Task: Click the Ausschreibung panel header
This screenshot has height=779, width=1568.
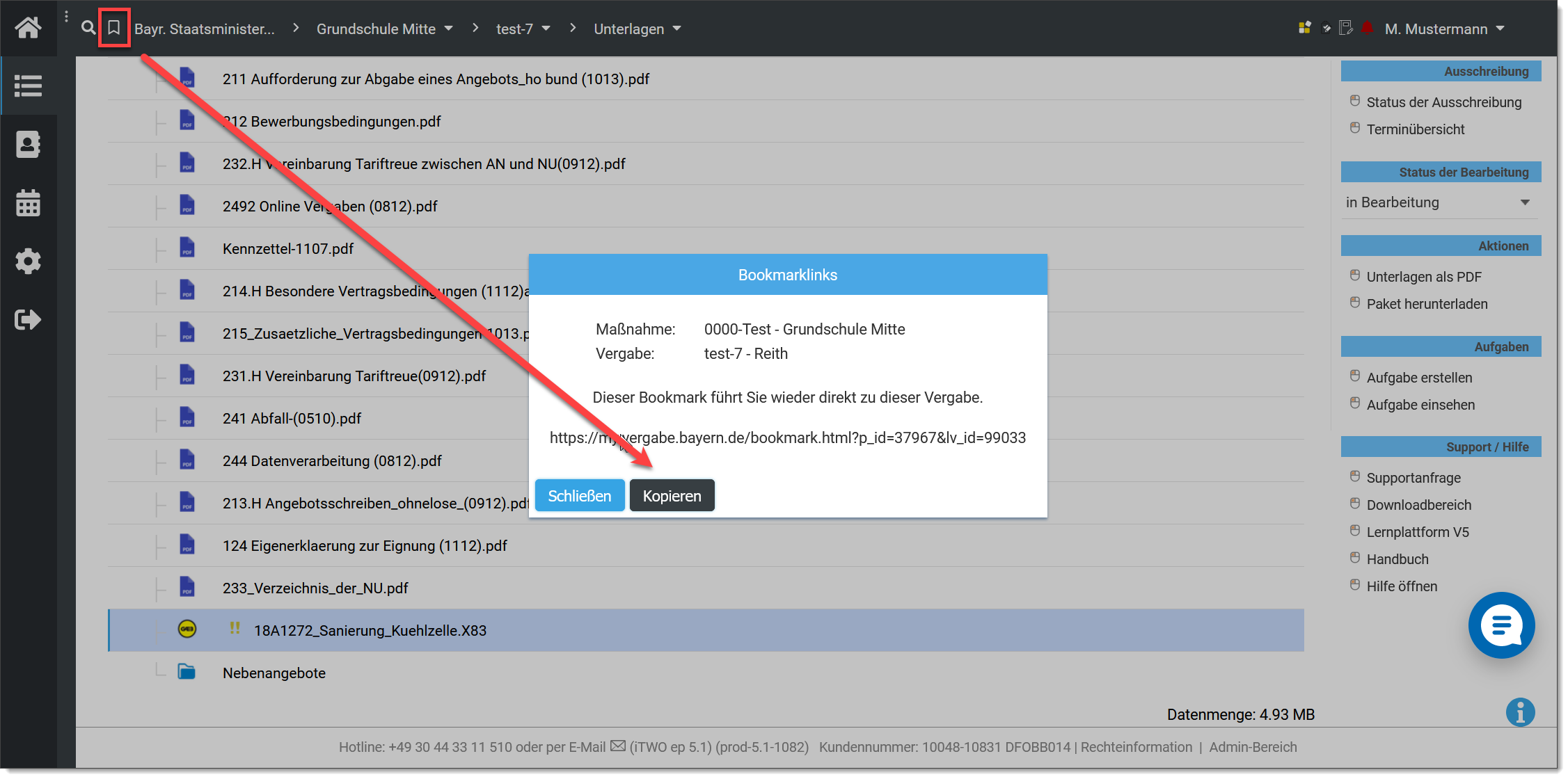Action: tap(1441, 71)
